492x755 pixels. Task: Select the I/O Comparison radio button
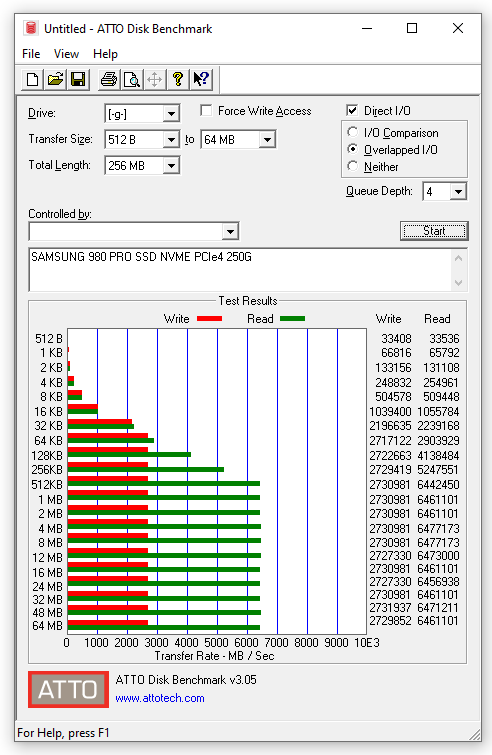[x=353, y=132]
